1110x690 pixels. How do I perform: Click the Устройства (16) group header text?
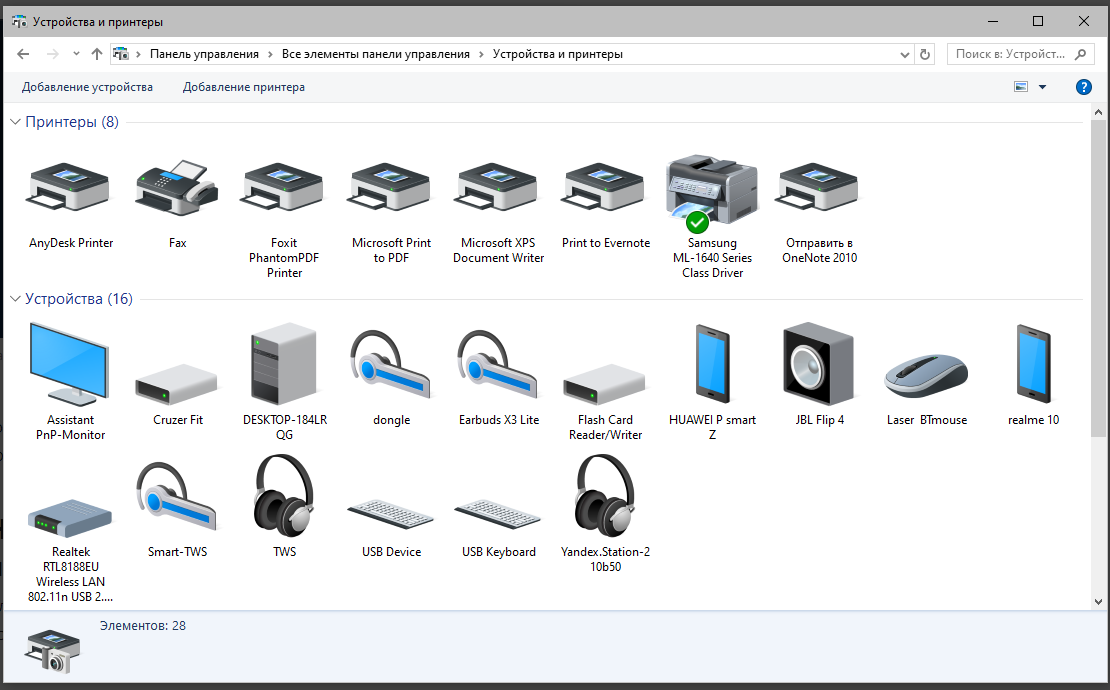click(x=79, y=299)
